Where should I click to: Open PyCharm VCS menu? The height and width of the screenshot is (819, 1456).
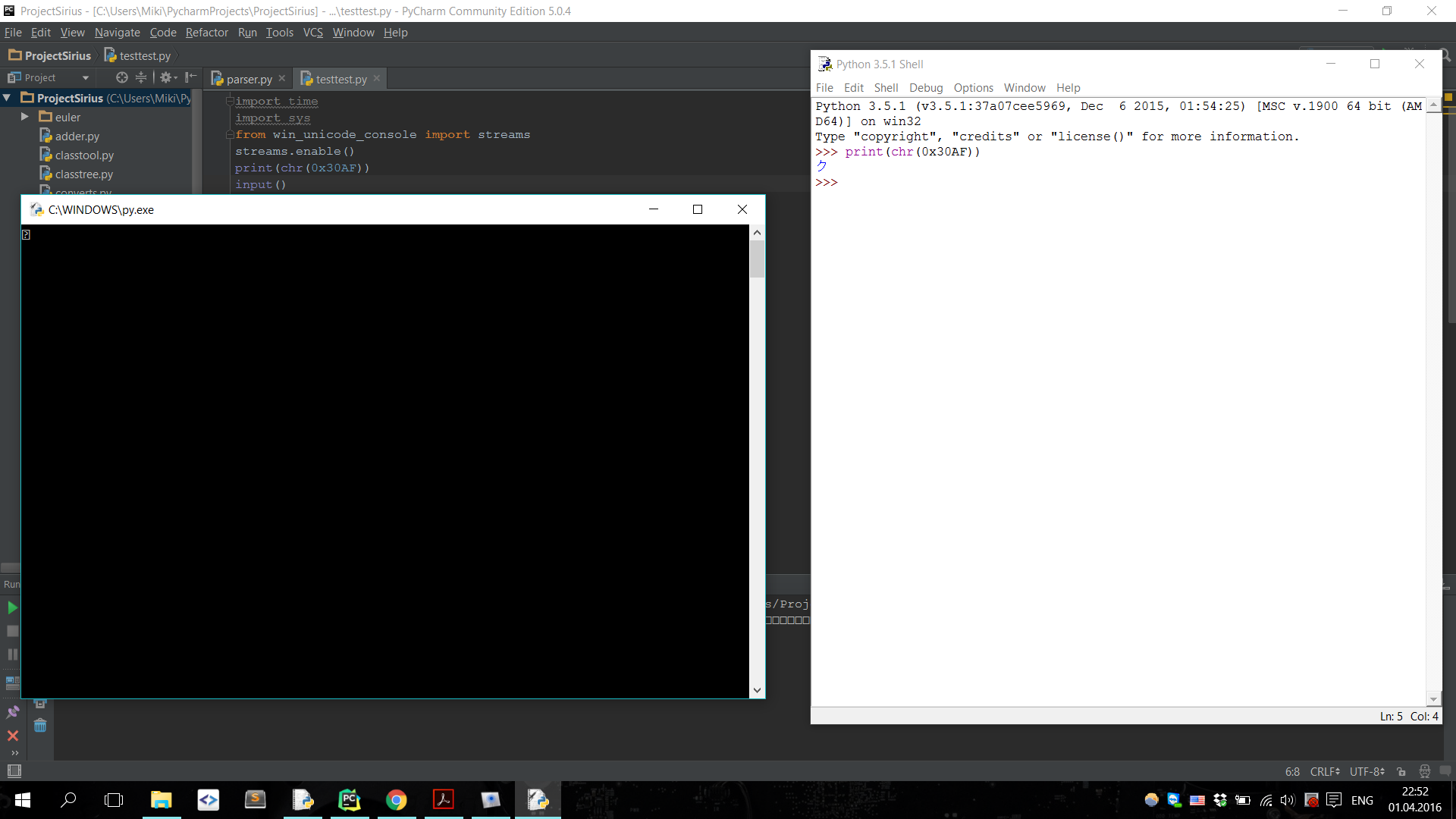312,33
